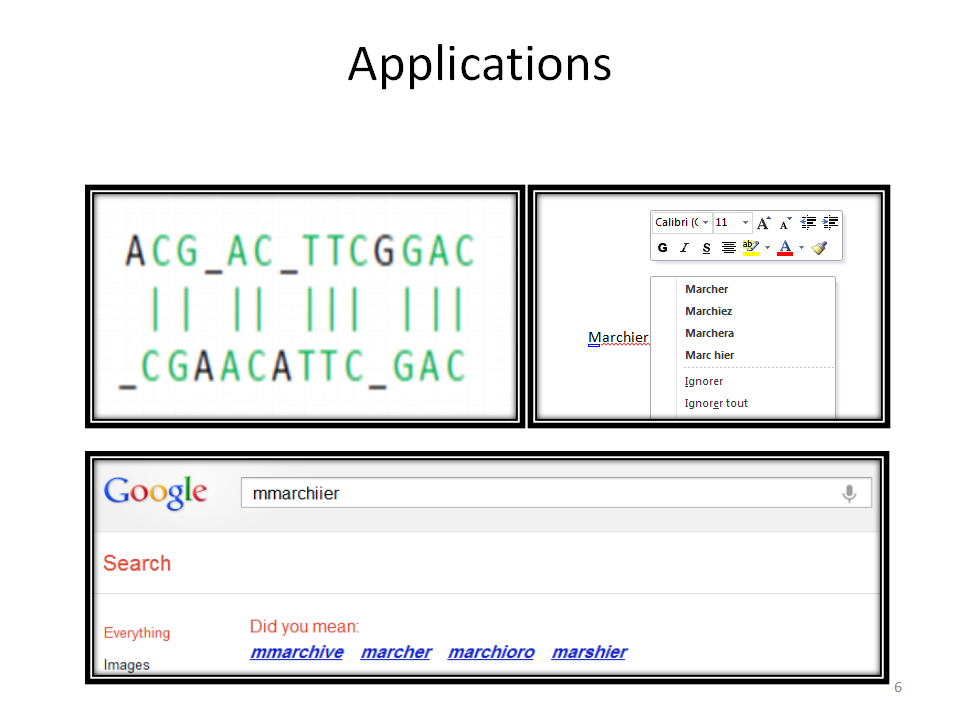Open the 'mmarchive' Did you mean link
Image resolution: width=960 pixels, height=720 pixels.
[x=296, y=652]
